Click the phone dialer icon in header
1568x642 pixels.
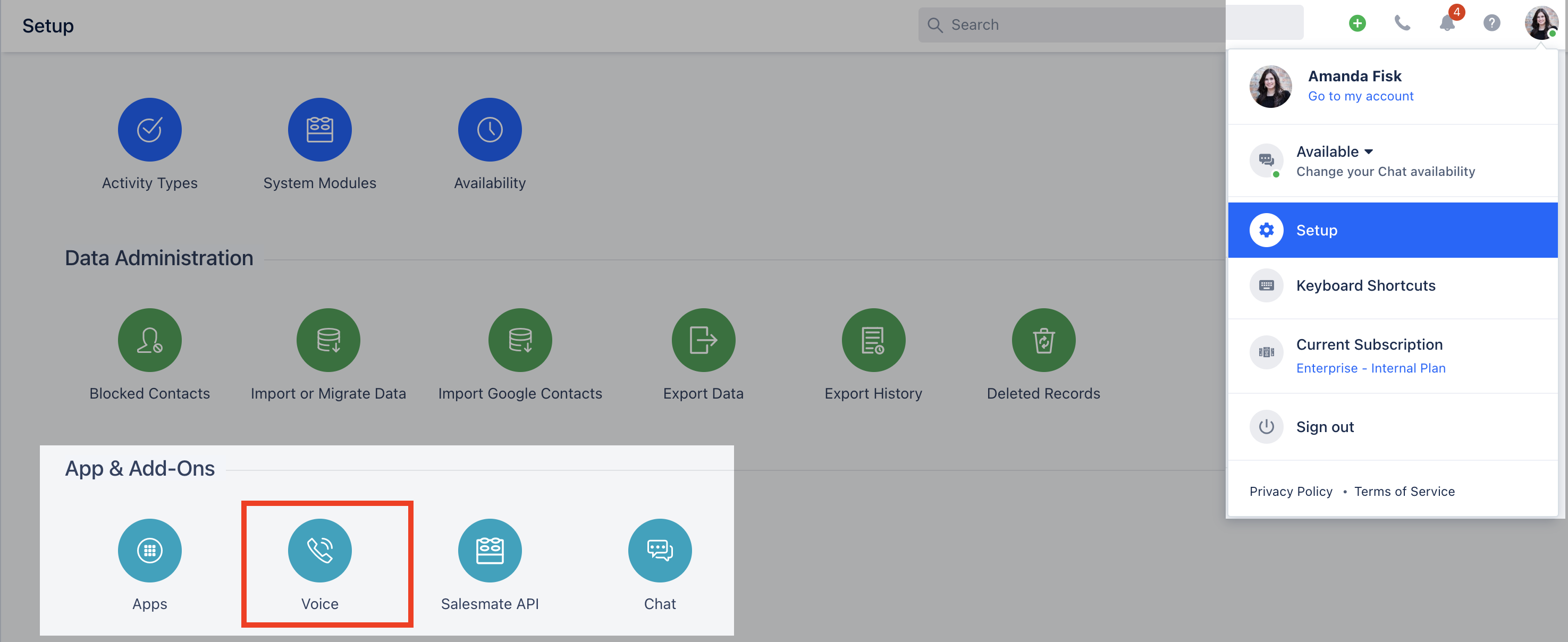coord(1402,24)
